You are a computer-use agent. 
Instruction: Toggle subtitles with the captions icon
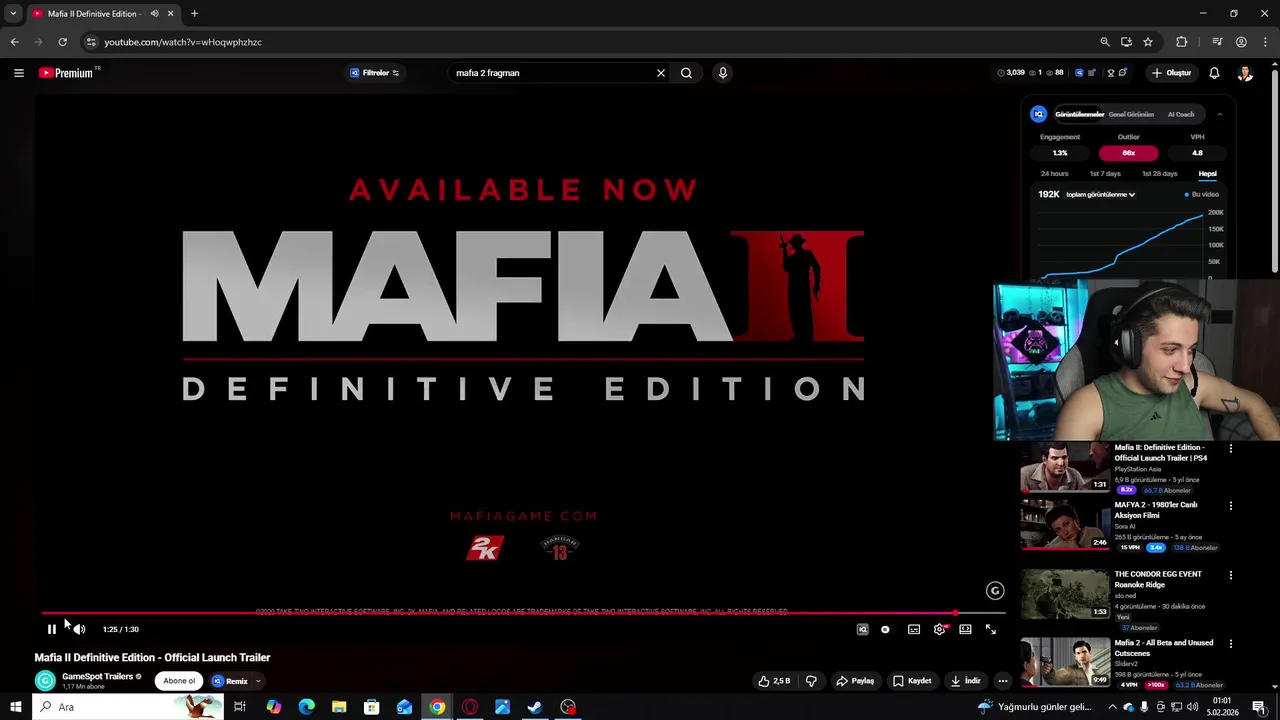pyautogui.click(x=914, y=629)
